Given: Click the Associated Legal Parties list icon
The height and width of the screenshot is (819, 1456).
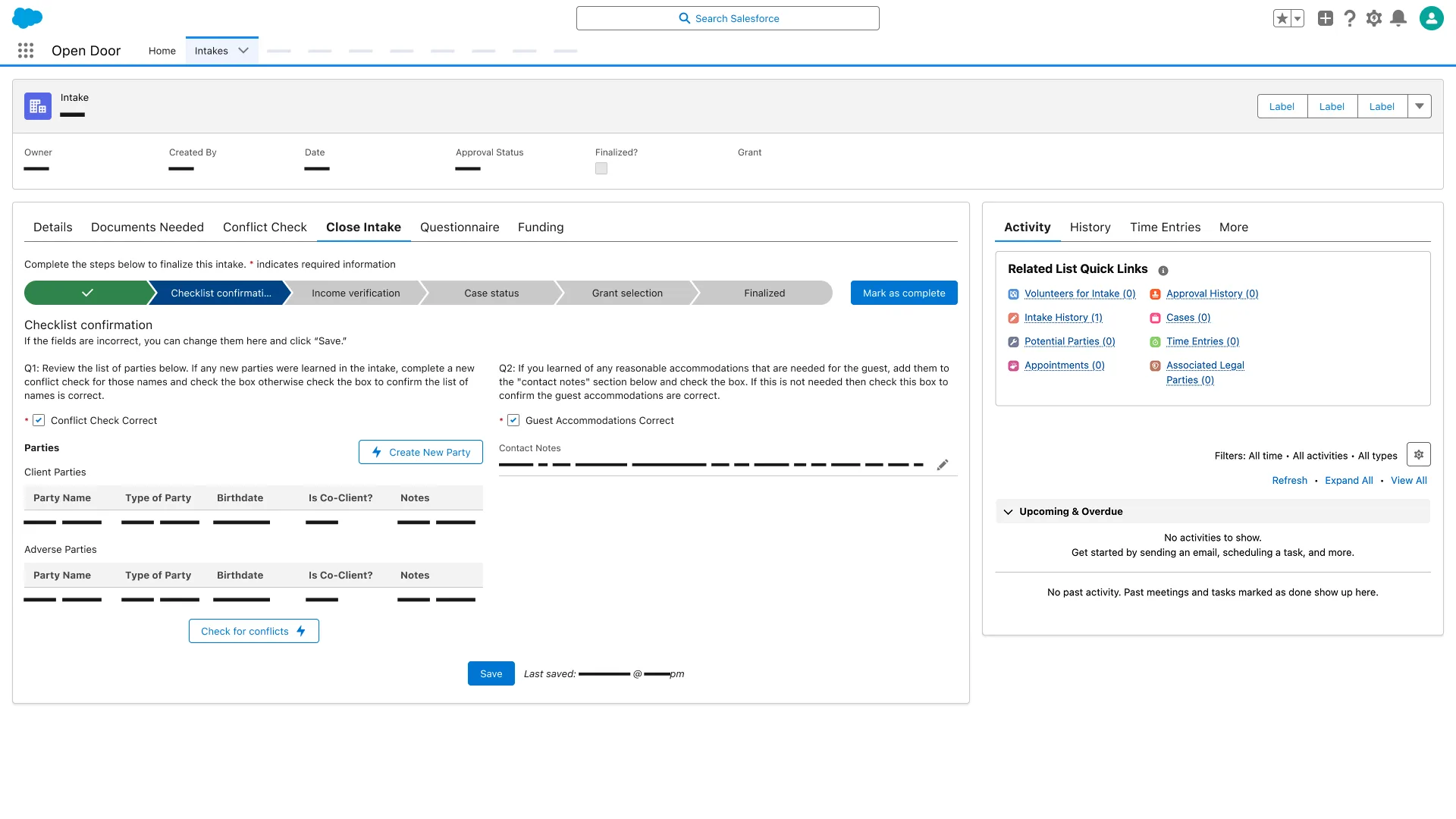Looking at the screenshot, I should point(1155,366).
